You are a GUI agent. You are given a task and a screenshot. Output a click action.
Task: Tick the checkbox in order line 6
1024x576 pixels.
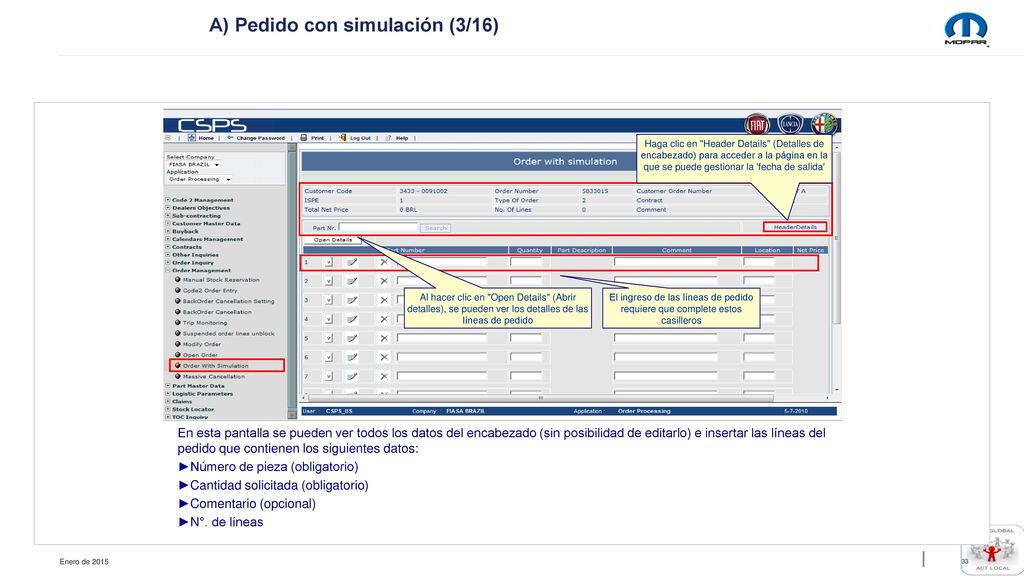click(328, 357)
